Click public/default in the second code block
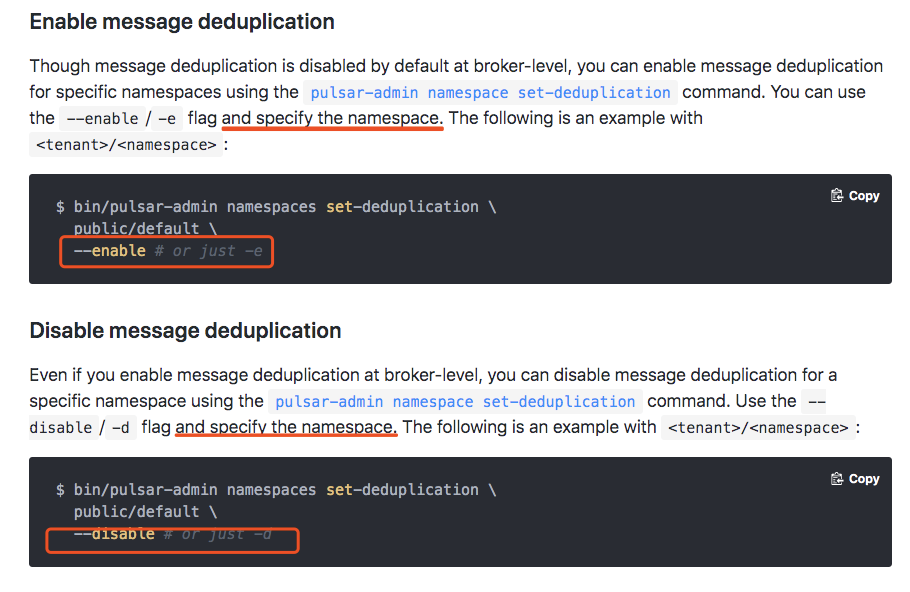The image size is (910, 592). 136,512
